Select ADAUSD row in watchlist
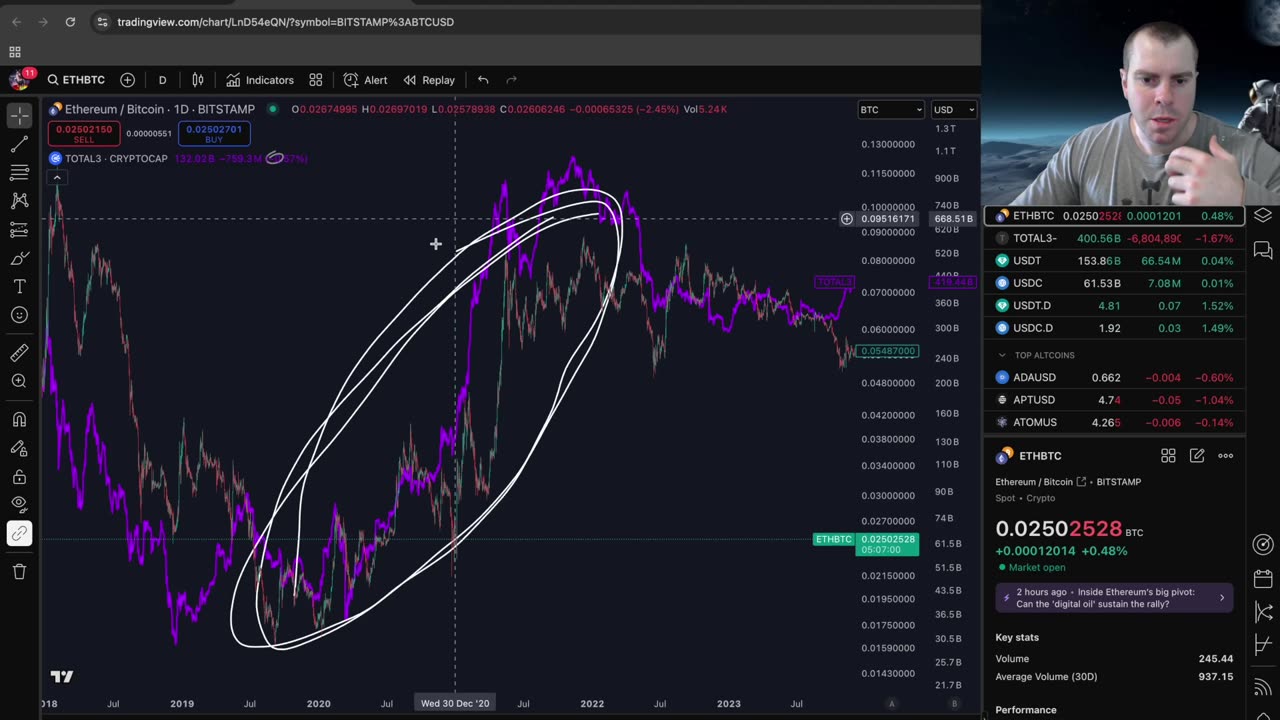Screen dimensions: 1280x720 click(x=1114, y=378)
